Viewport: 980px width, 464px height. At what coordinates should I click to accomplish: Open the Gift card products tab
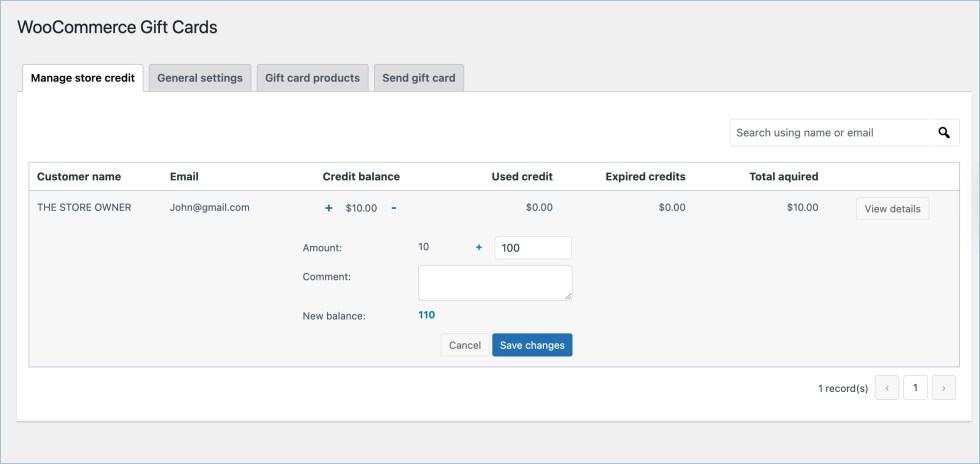click(x=312, y=78)
